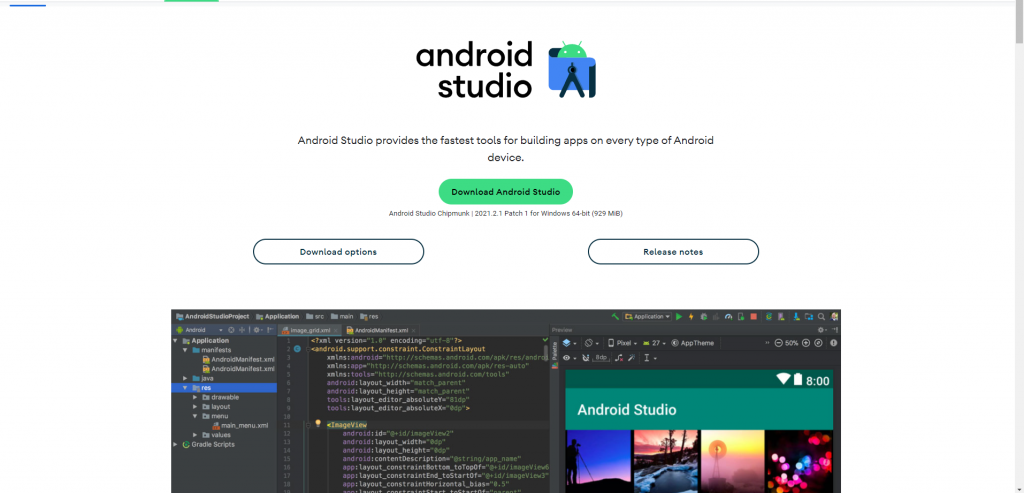
Task: Click the vertical Palette tab in the preview
Action: point(555,353)
